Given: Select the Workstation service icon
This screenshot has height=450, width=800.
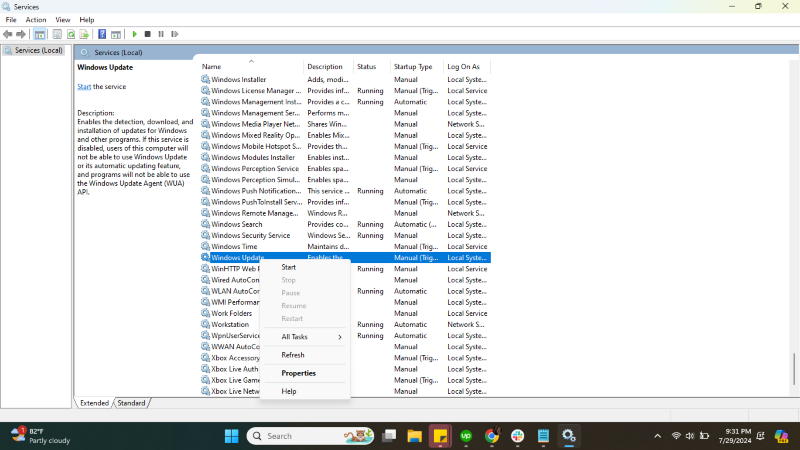Looking at the screenshot, I should click(205, 324).
